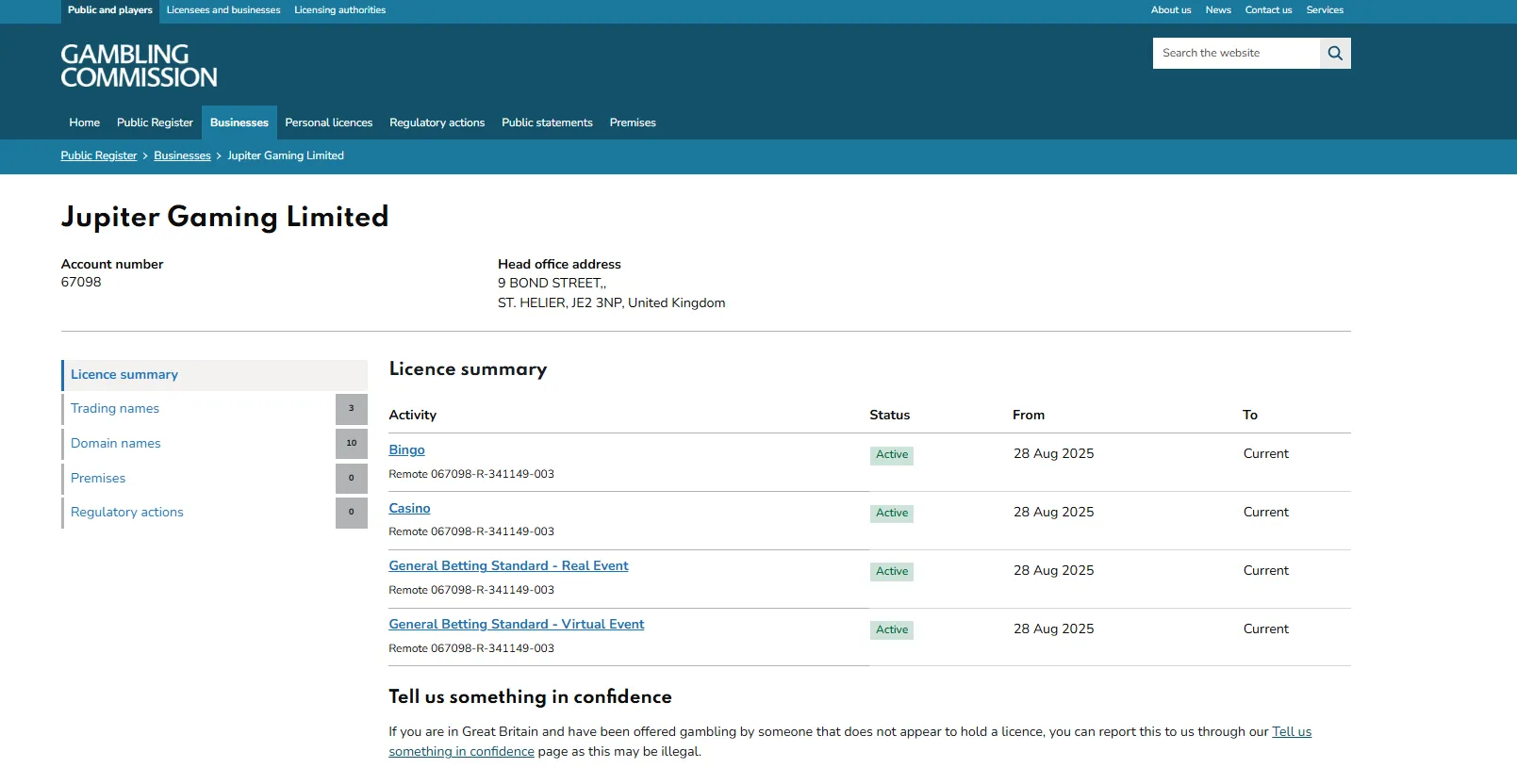The width and height of the screenshot is (1517, 784).
Task: Open the Bingo licence activity
Action: 407,450
